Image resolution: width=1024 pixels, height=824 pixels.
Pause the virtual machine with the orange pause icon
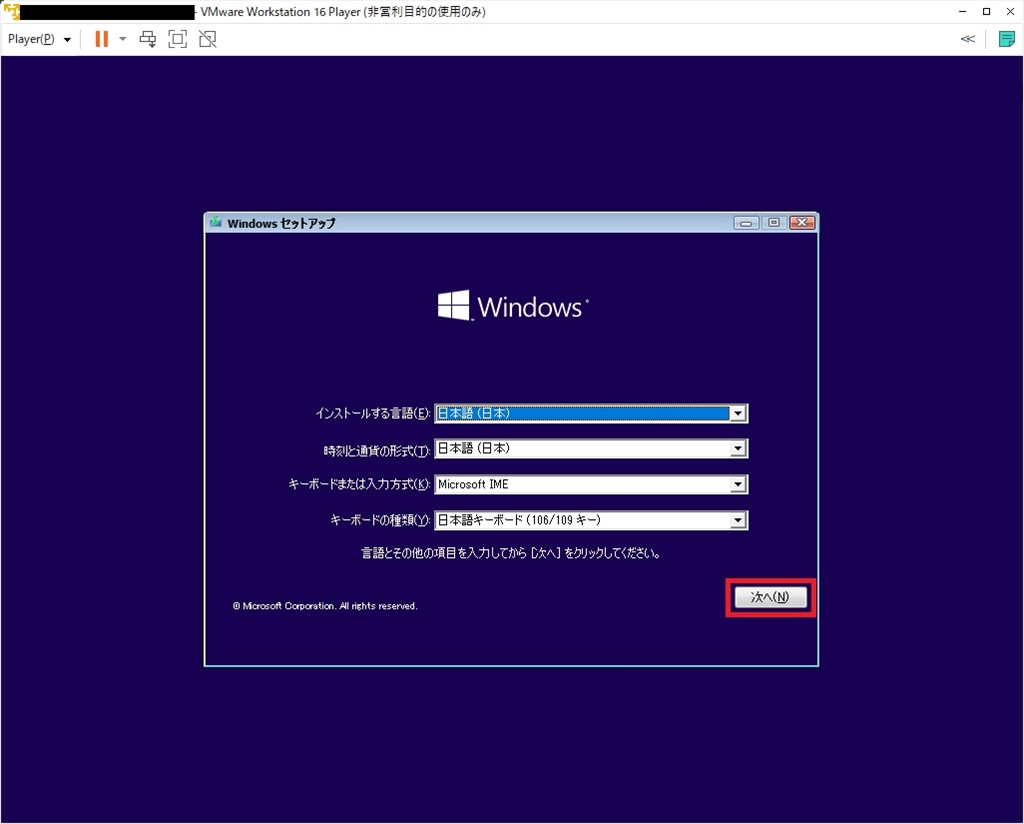[x=101, y=39]
